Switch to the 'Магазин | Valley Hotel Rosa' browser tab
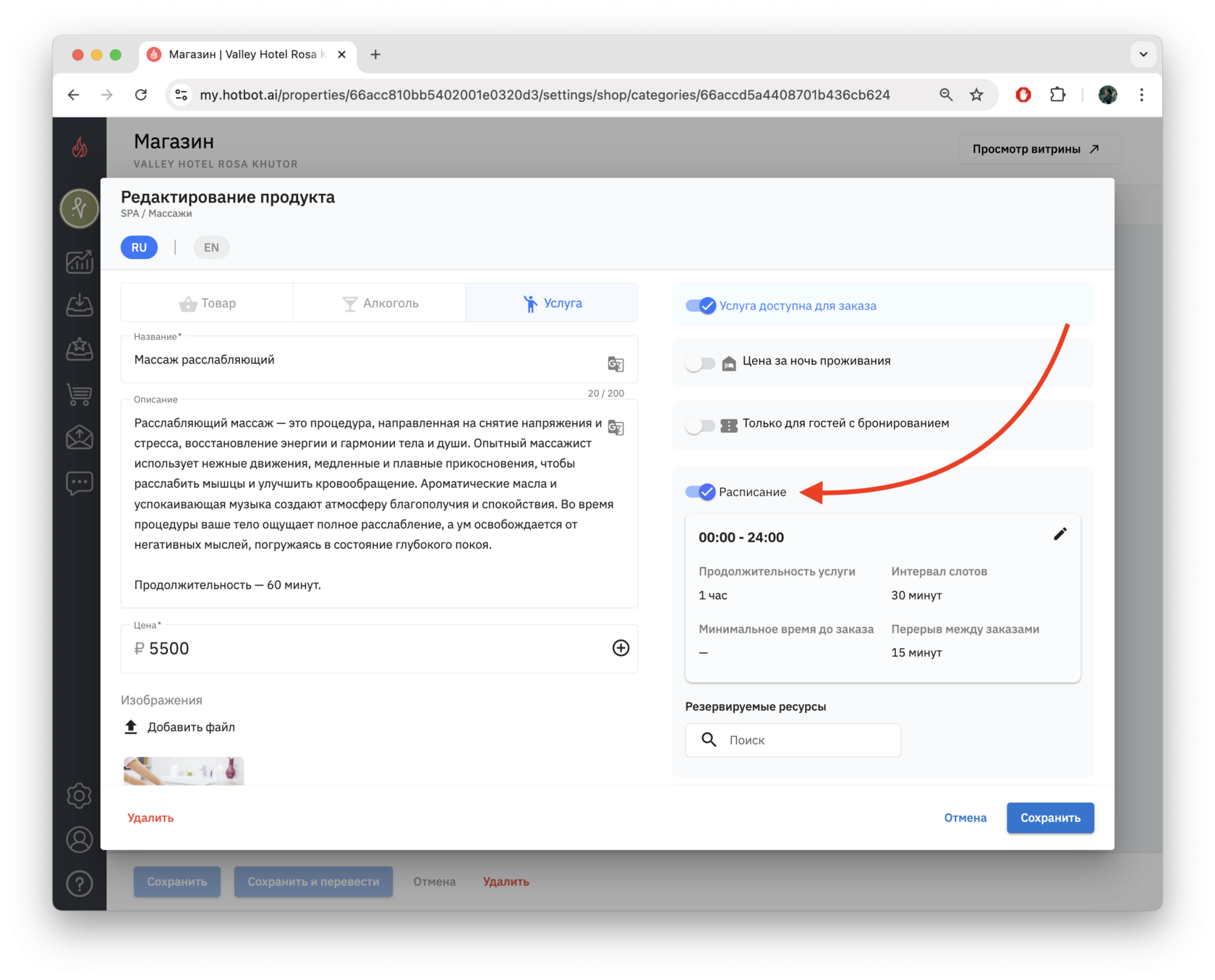1215x980 pixels. click(246, 54)
